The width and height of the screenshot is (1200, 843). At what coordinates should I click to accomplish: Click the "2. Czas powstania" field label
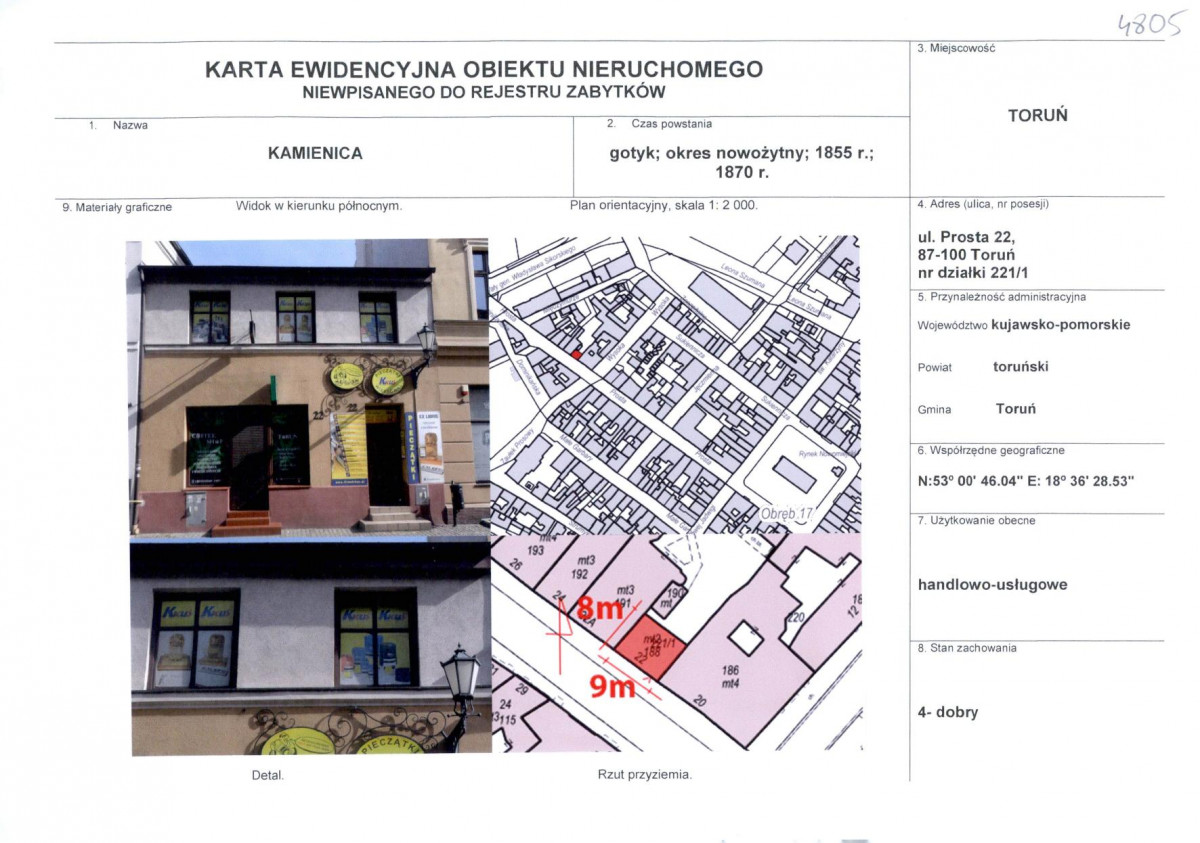tap(659, 125)
